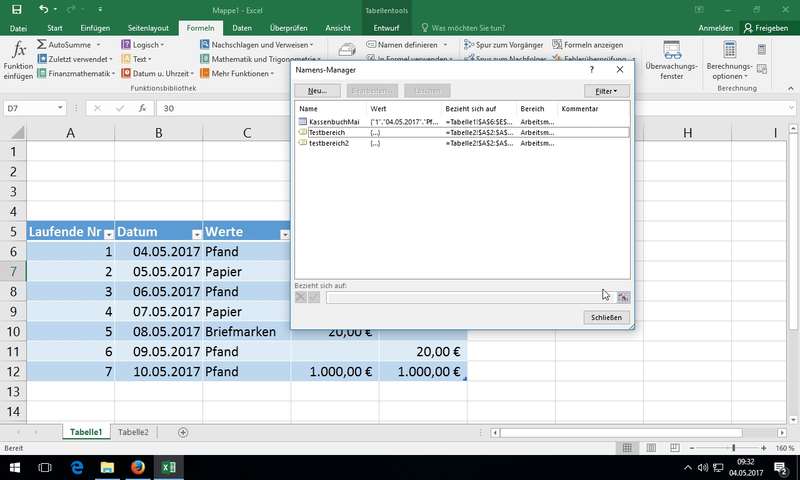Click the Name Box showing D7
This screenshot has width=800, height=480.
click(30, 108)
